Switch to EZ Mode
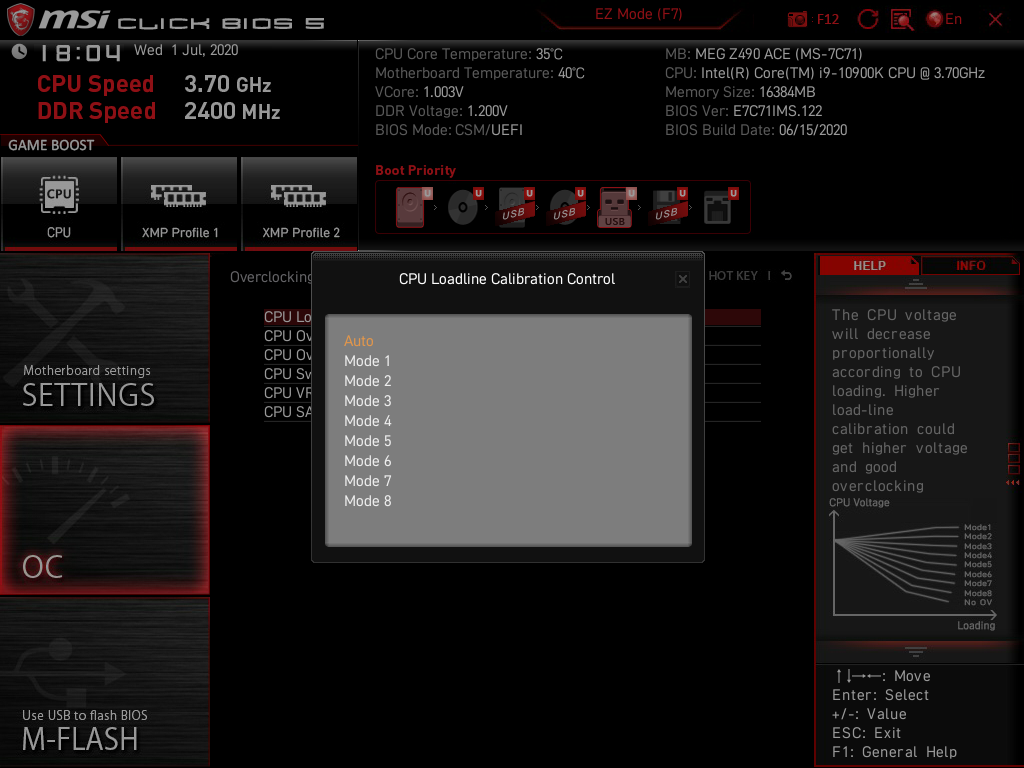The image size is (1024, 768). point(637,15)
